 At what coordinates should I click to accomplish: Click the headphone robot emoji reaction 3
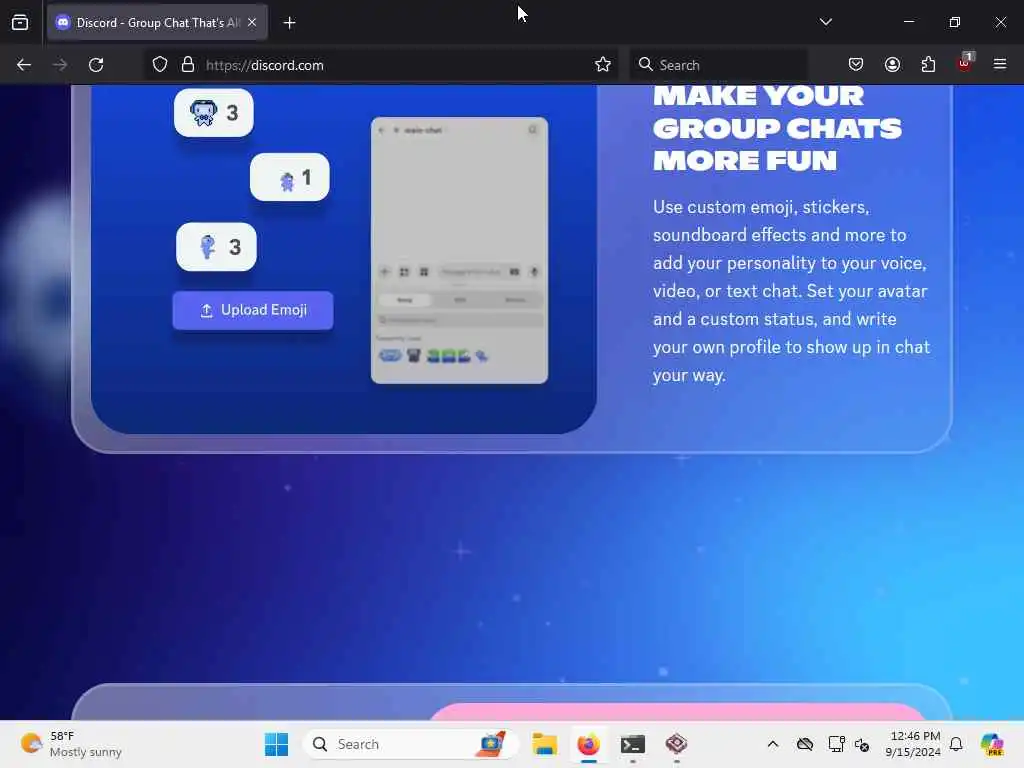coord(214,112)
